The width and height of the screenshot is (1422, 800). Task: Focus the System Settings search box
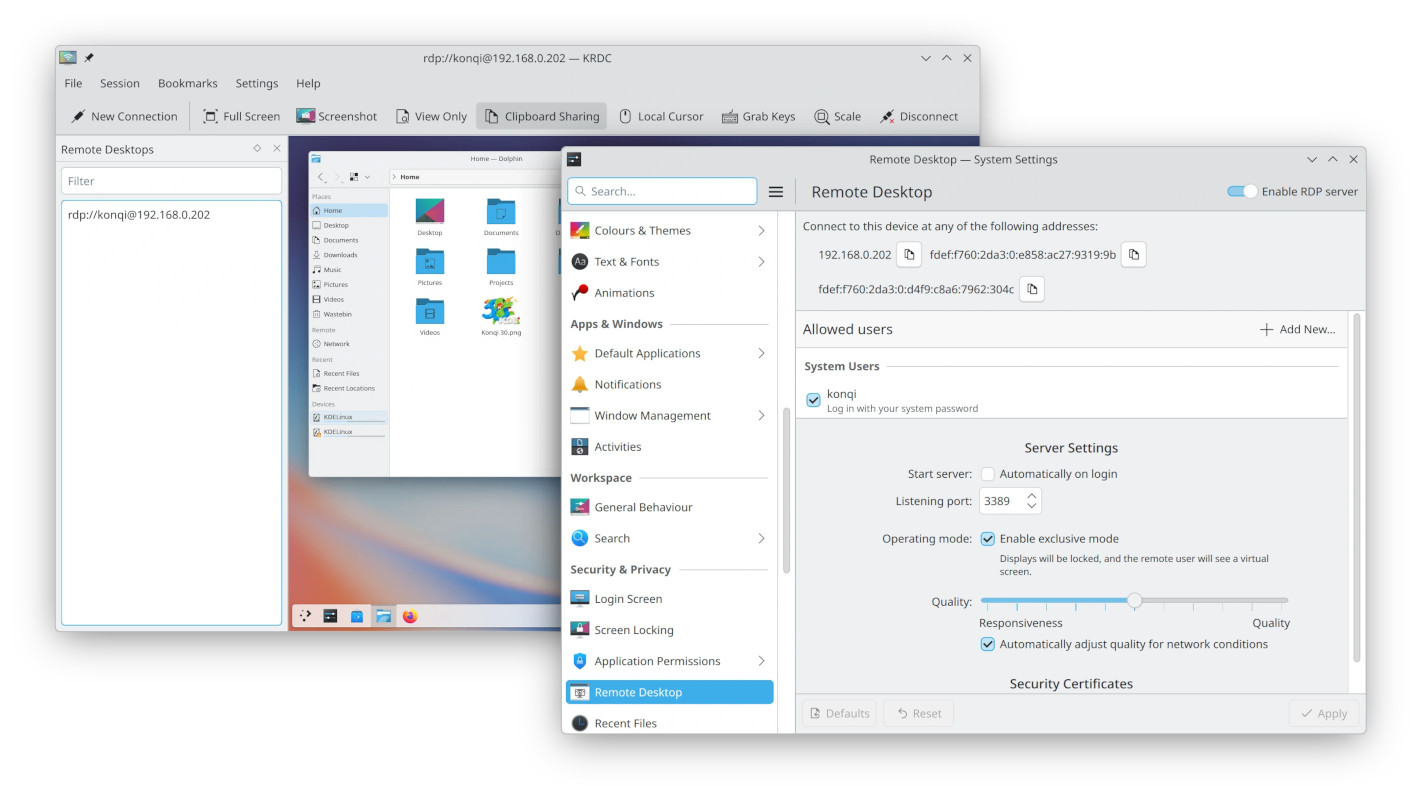(662, 191)
